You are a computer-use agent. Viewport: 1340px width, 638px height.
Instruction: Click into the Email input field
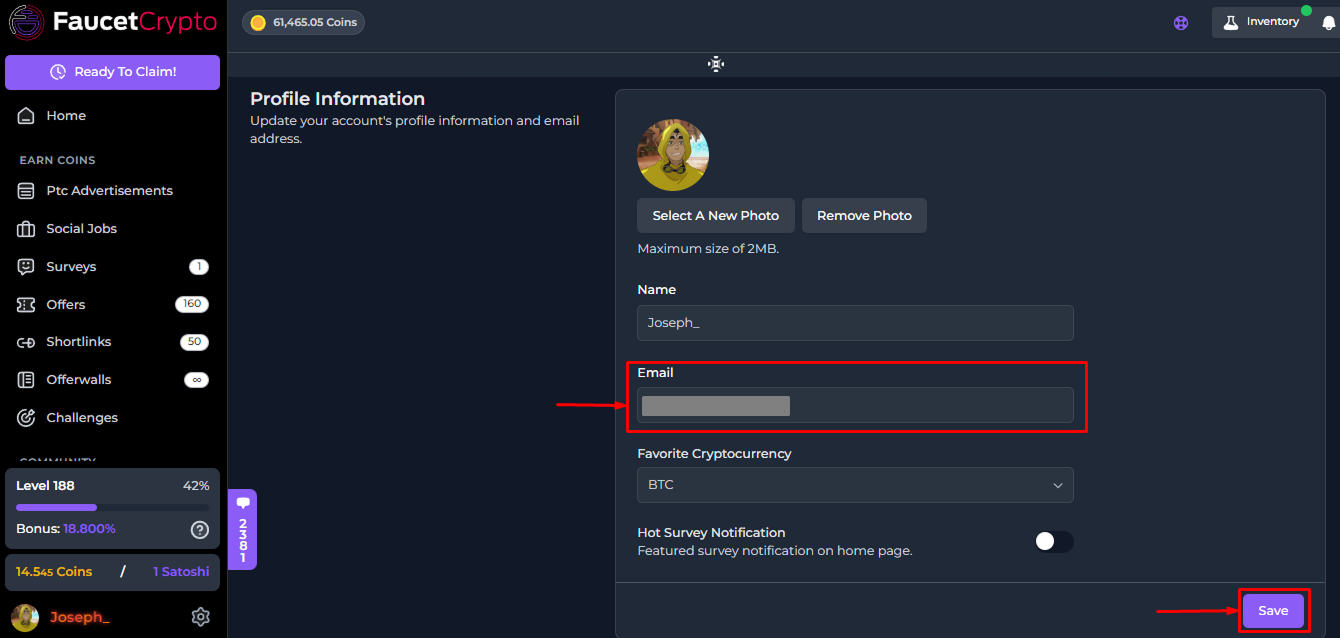855,405
